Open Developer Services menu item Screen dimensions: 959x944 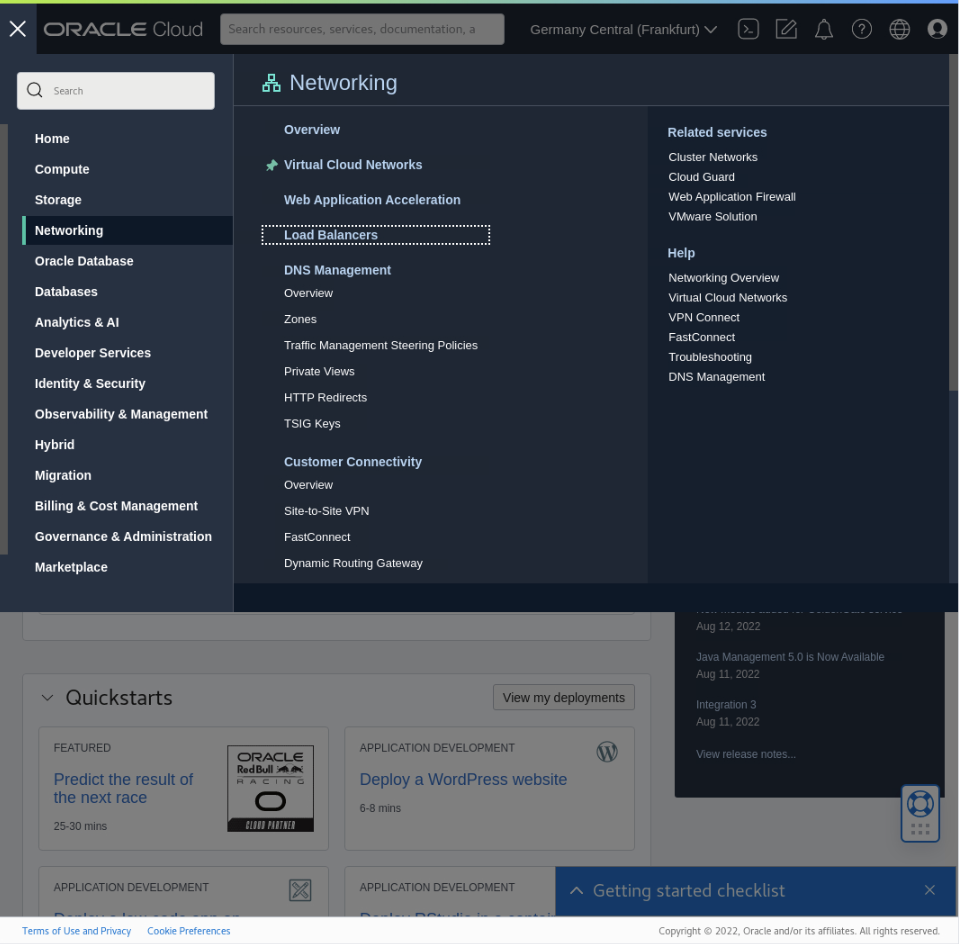92,353
